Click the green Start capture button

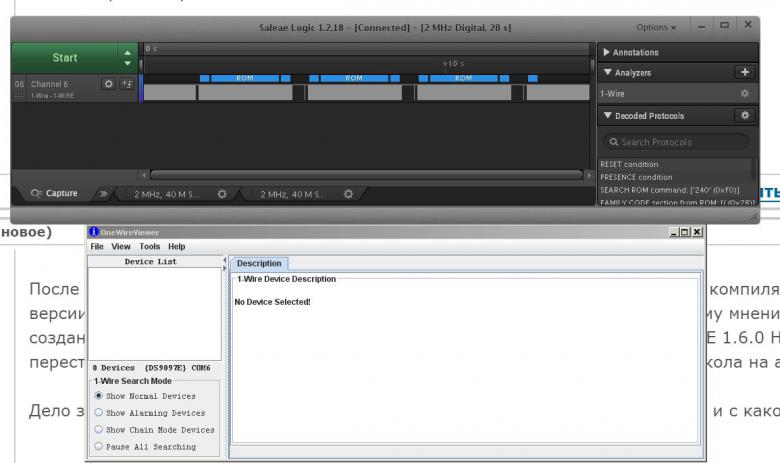tap(65, 58)
